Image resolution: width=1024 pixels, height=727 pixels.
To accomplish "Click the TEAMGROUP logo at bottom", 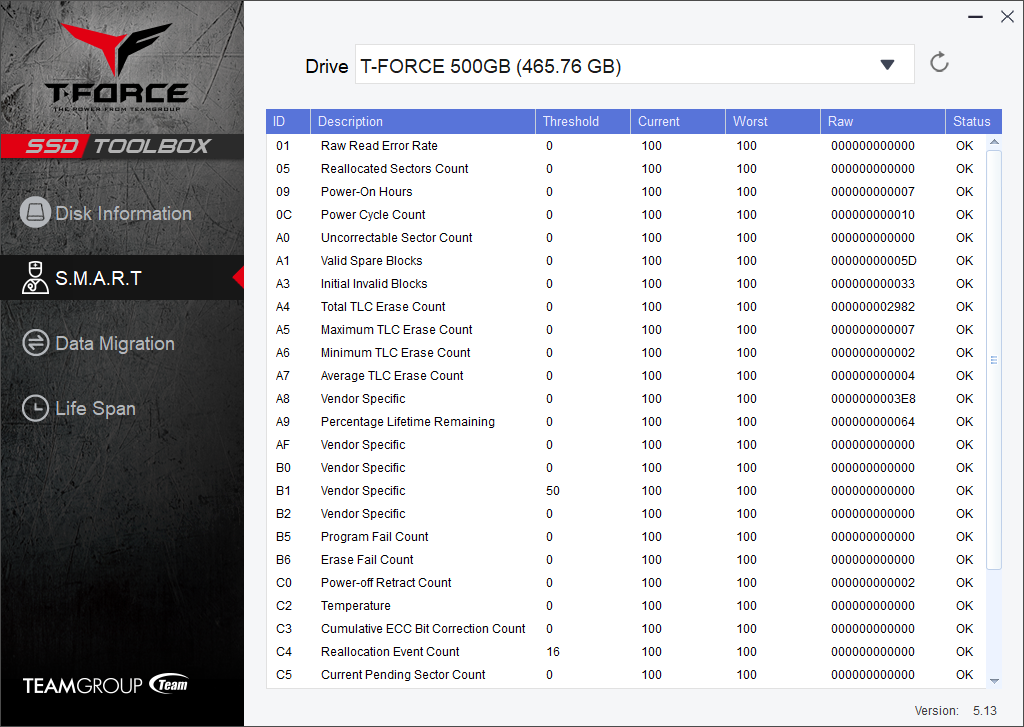I will coord(106,685).
